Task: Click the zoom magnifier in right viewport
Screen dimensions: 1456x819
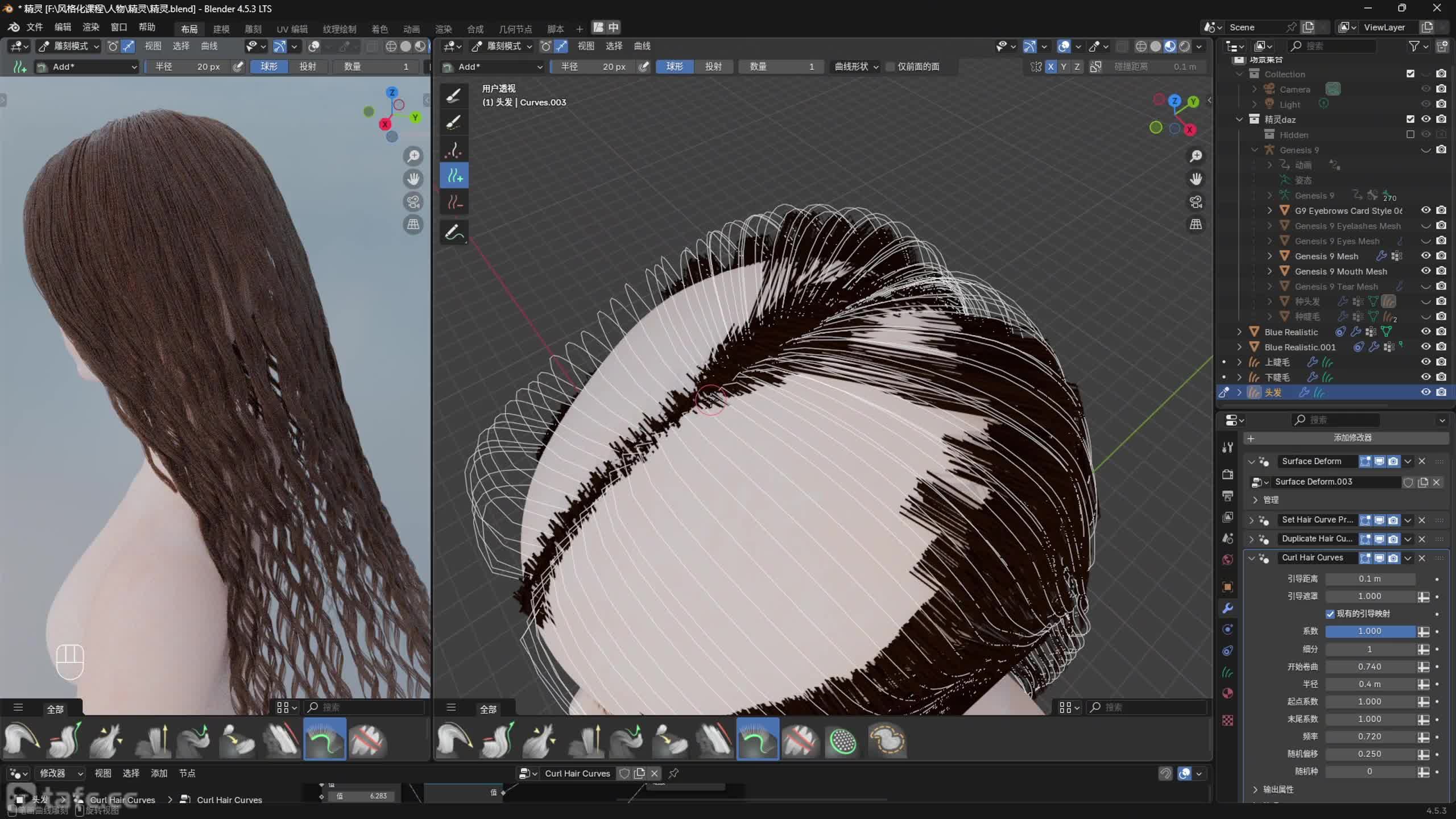Action: (x=1196, y=156)
